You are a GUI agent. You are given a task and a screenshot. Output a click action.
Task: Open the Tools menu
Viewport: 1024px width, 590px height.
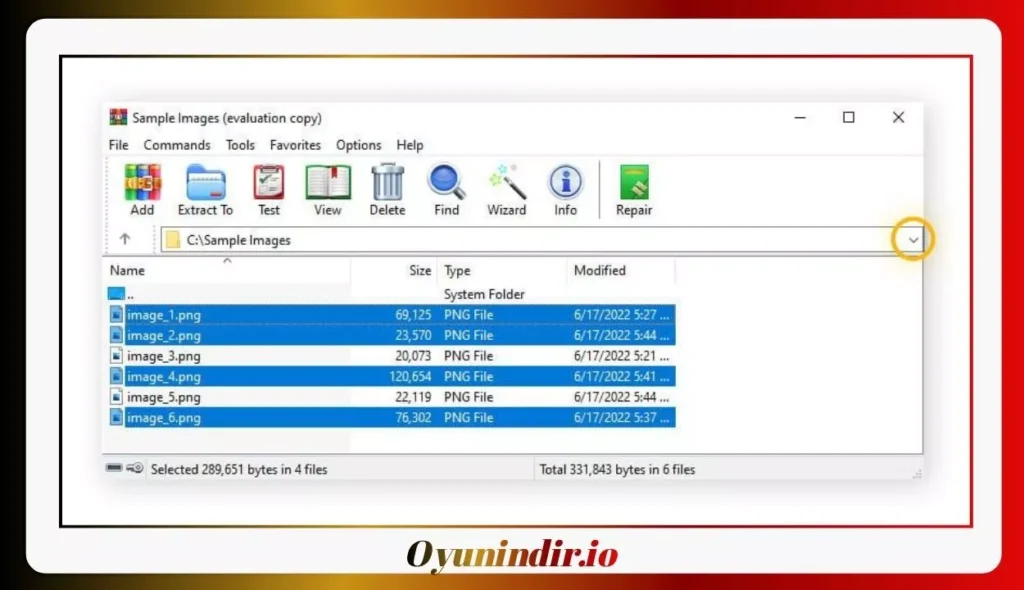(240, 145)
